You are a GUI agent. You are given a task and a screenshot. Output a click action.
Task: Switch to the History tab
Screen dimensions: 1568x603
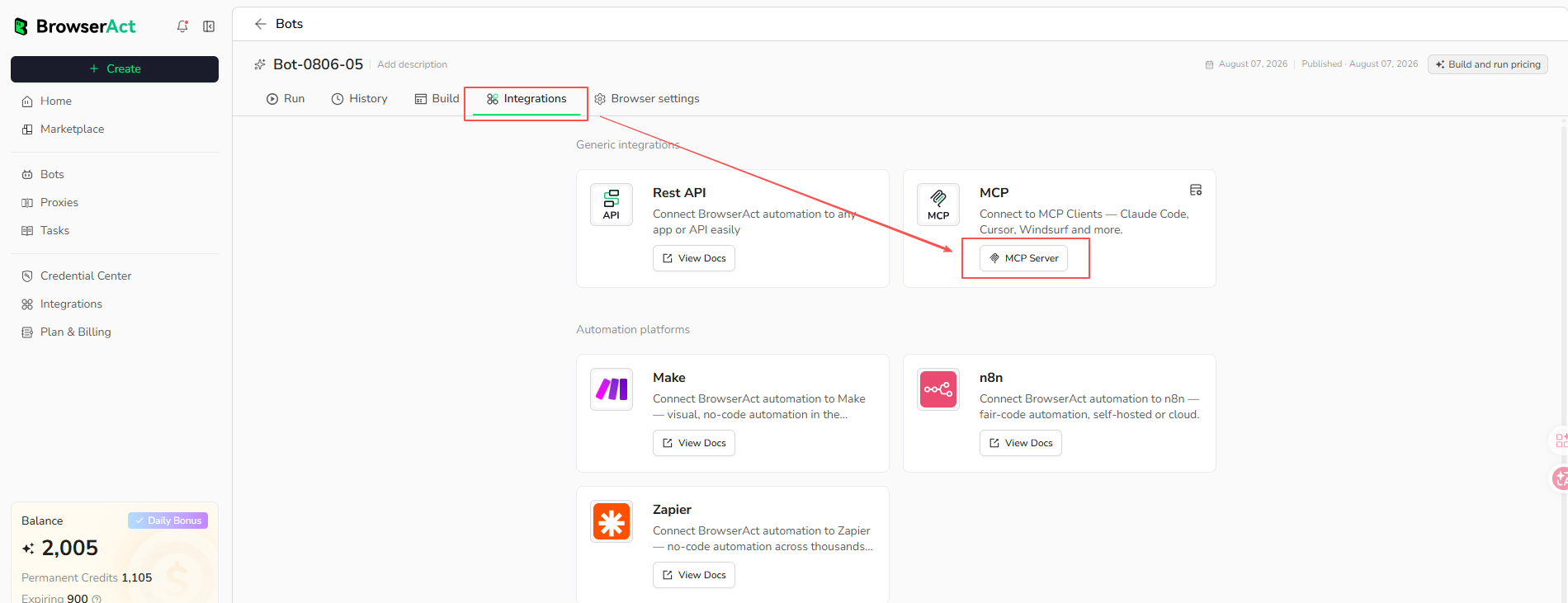point(360,99)
